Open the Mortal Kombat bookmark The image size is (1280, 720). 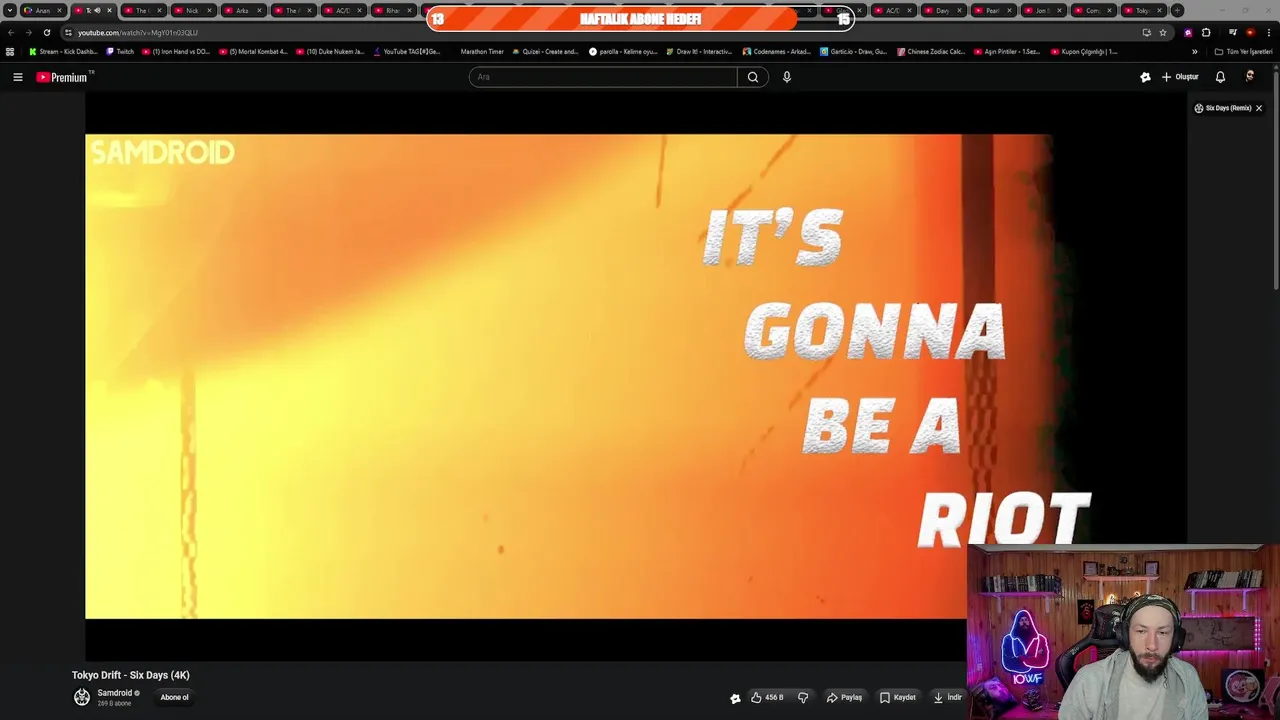click(253, 52)
